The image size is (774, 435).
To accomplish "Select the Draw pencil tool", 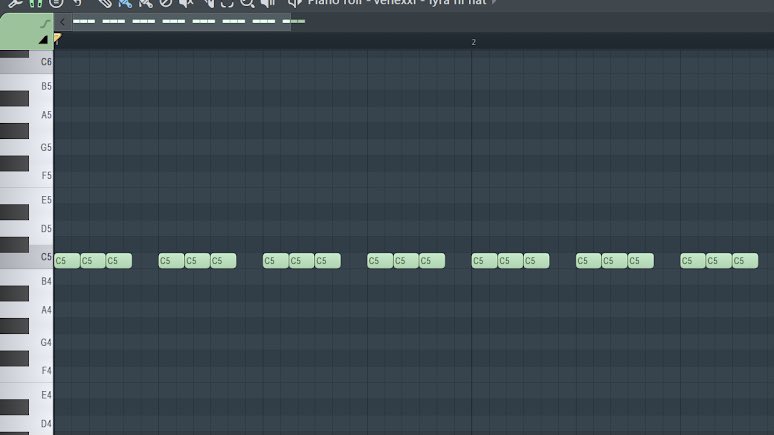I will [x=105, y=3].
